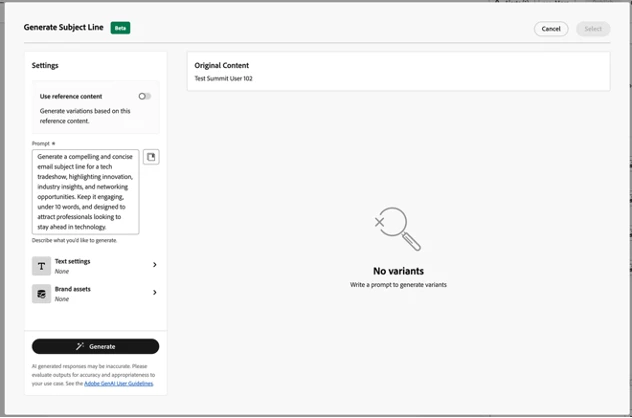Viewport: 632px width, 418px height.
Task: Click the Brand assets icon
Action: point(41,294)
